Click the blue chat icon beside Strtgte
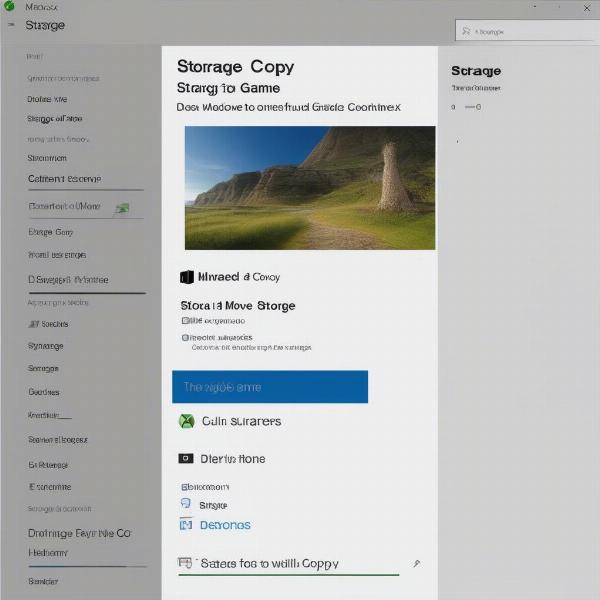 pos(186,504)
